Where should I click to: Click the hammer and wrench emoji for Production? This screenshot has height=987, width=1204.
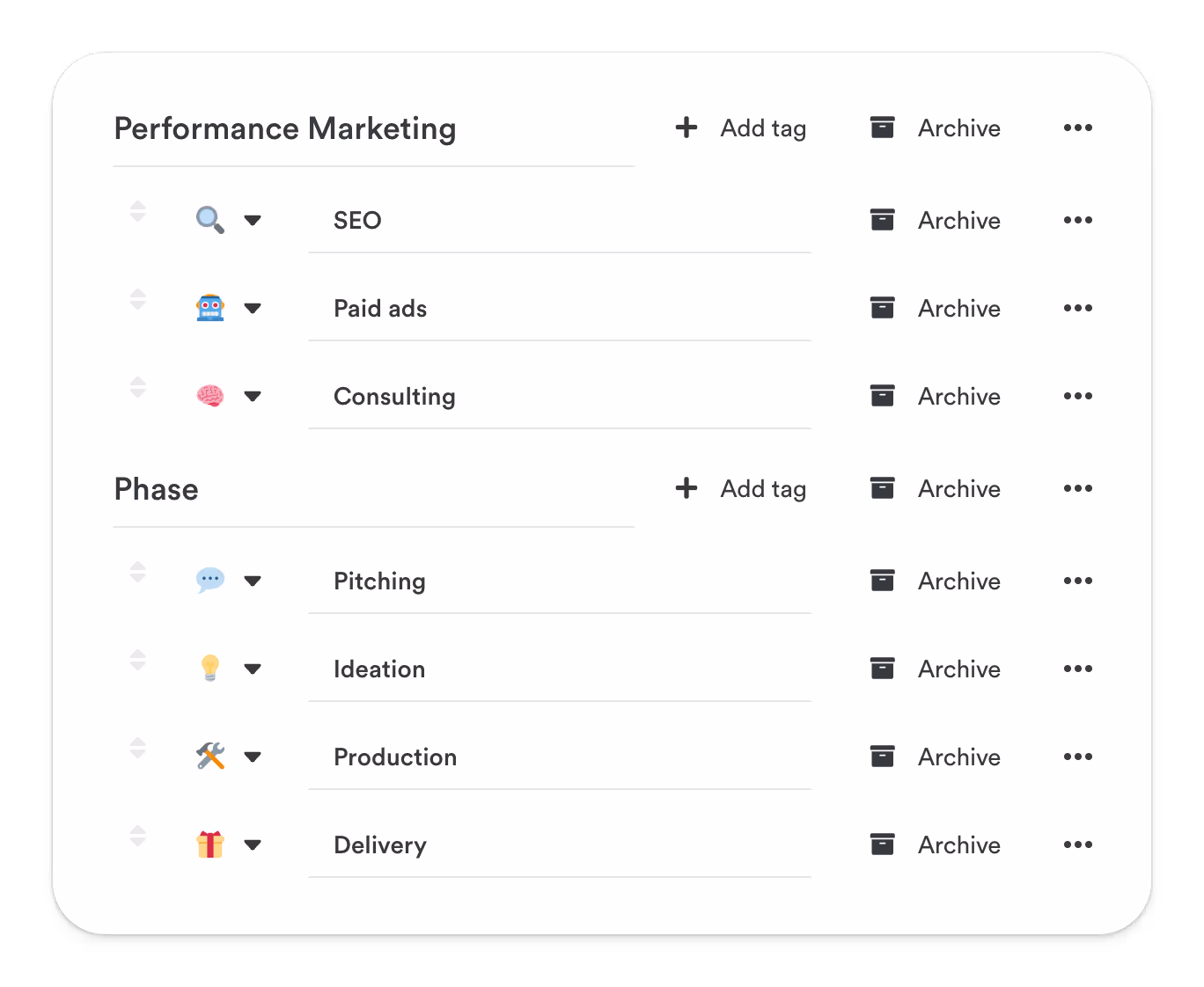pos(209,757)
